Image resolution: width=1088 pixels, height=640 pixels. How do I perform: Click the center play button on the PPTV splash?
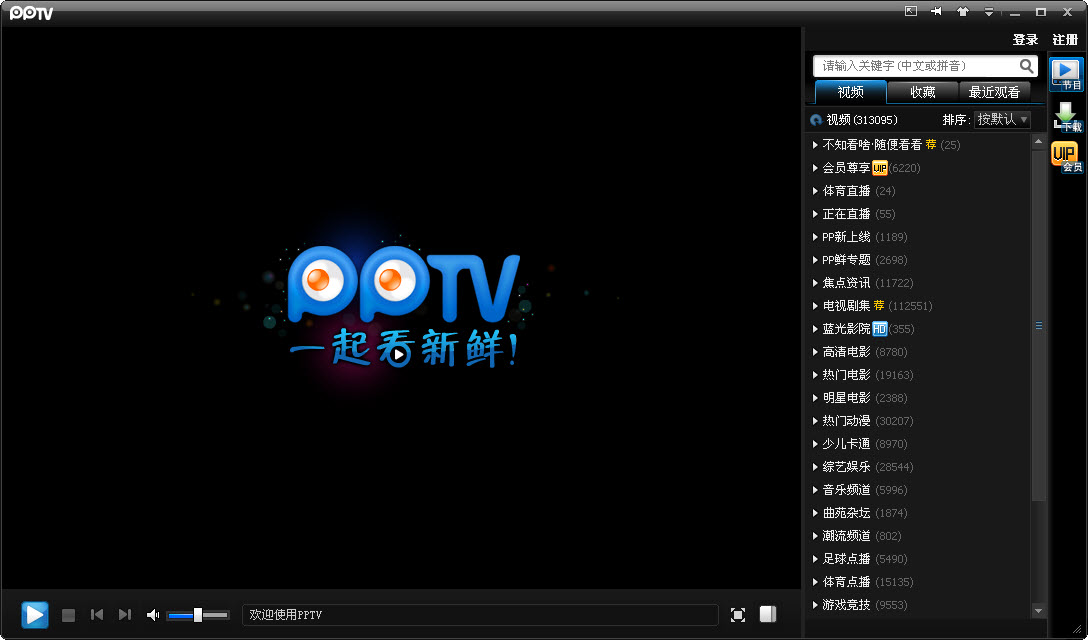398,355
